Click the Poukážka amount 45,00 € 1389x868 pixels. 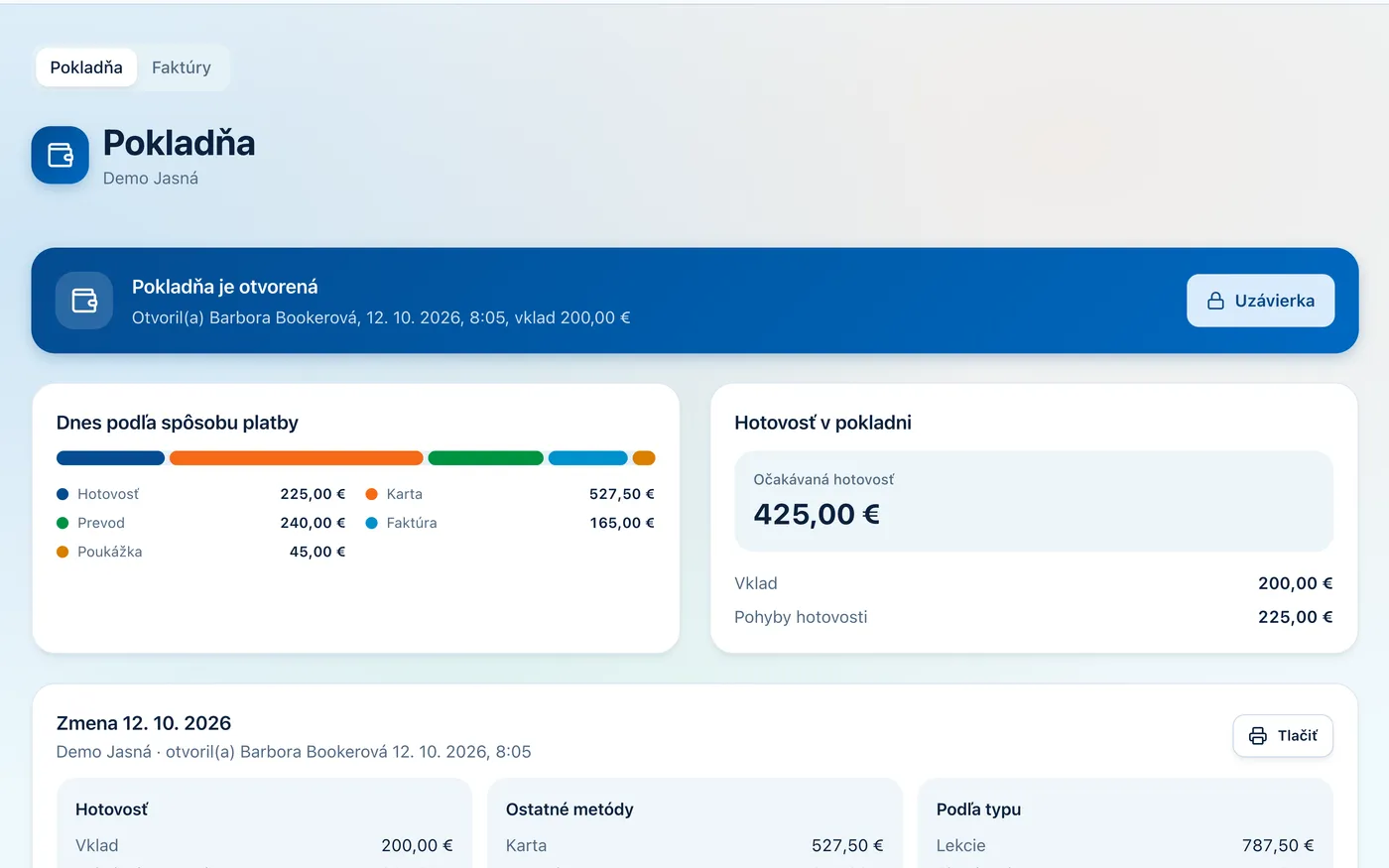click(x=317, y=552)
